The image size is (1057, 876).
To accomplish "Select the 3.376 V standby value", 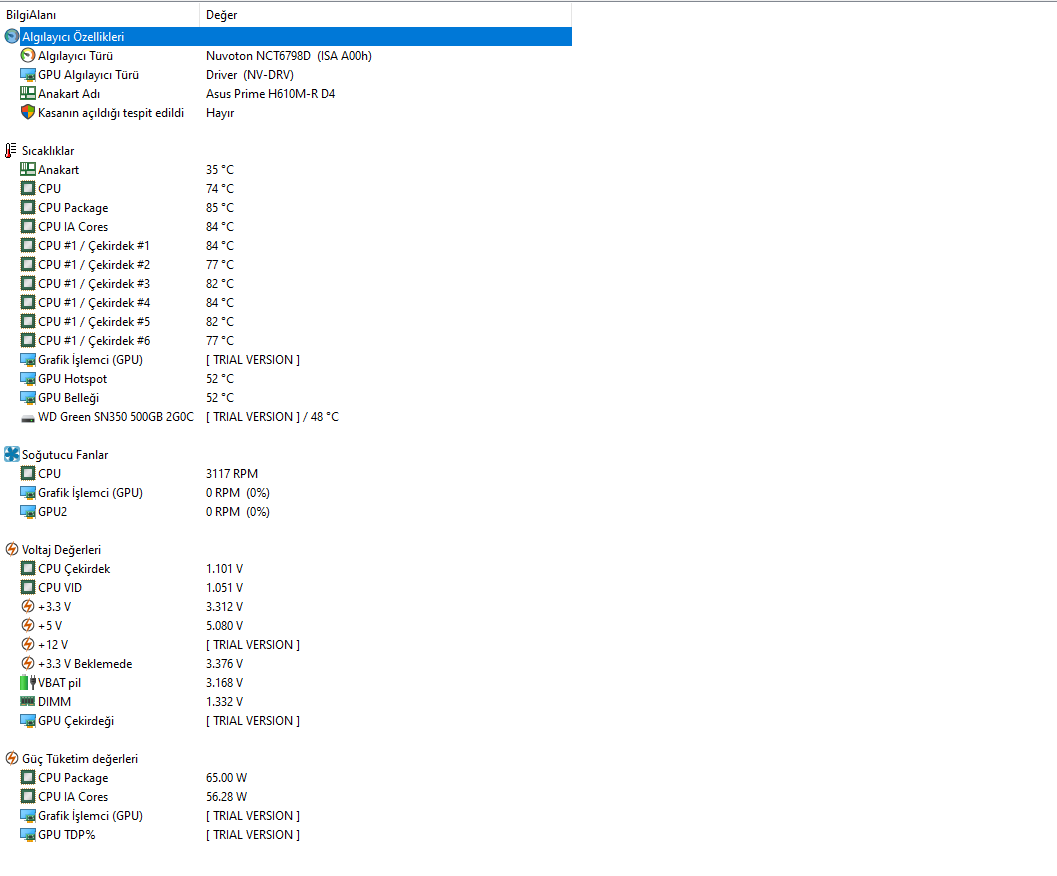I will point(224,664).
